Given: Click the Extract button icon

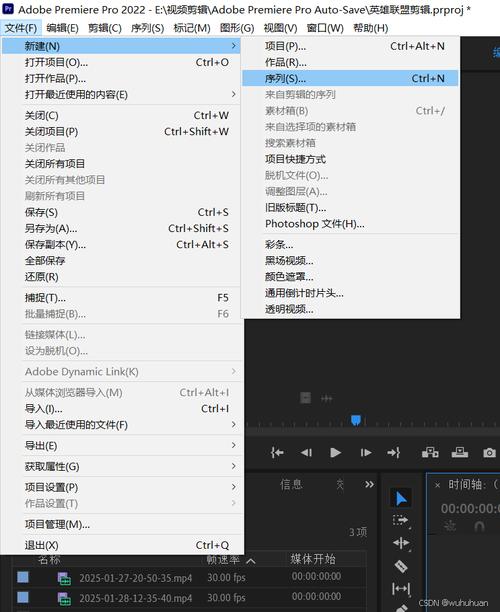Looking at the screenshot, I should pos(460,453).
